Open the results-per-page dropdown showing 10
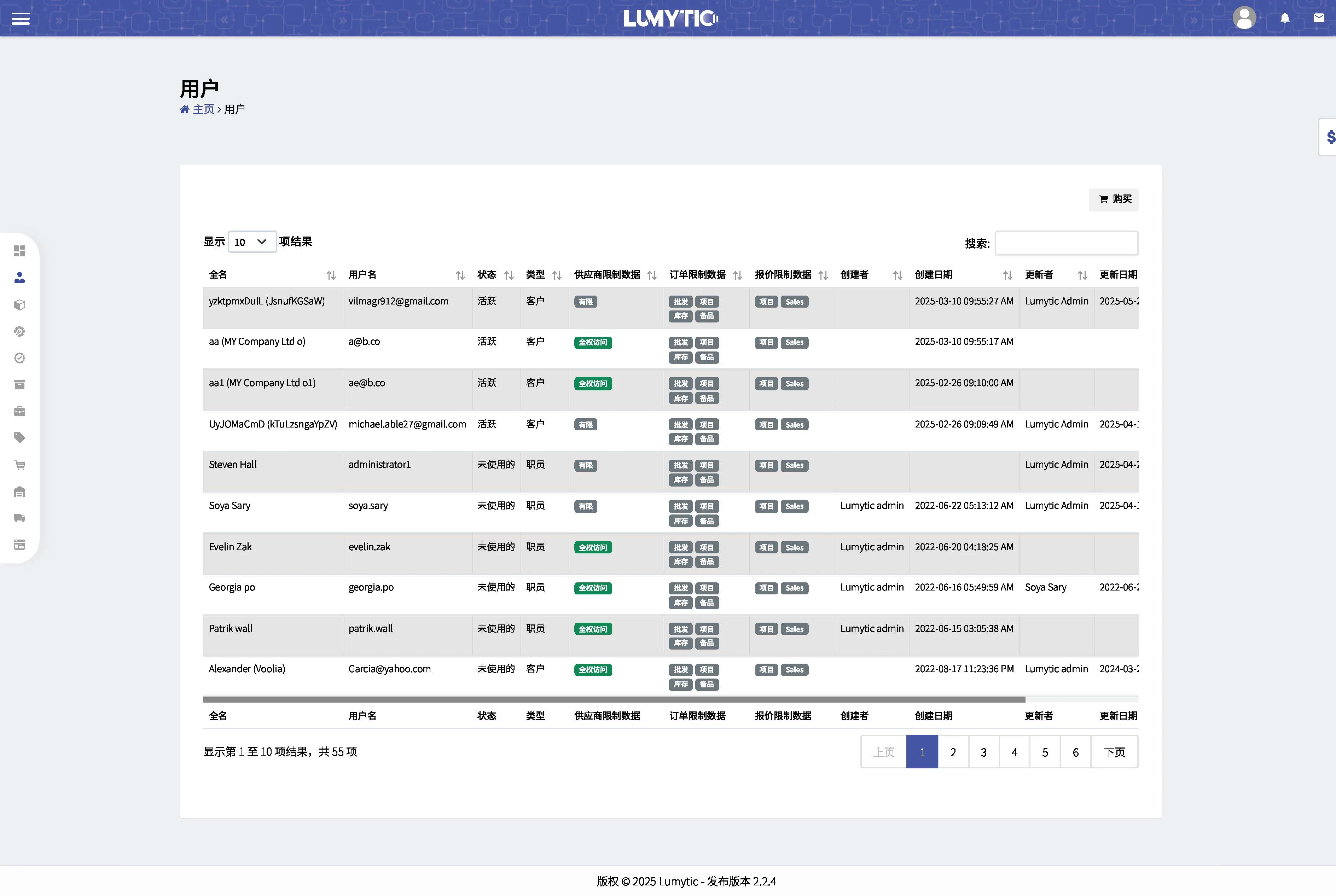The image size is (1336, 896). coord(251,242)
